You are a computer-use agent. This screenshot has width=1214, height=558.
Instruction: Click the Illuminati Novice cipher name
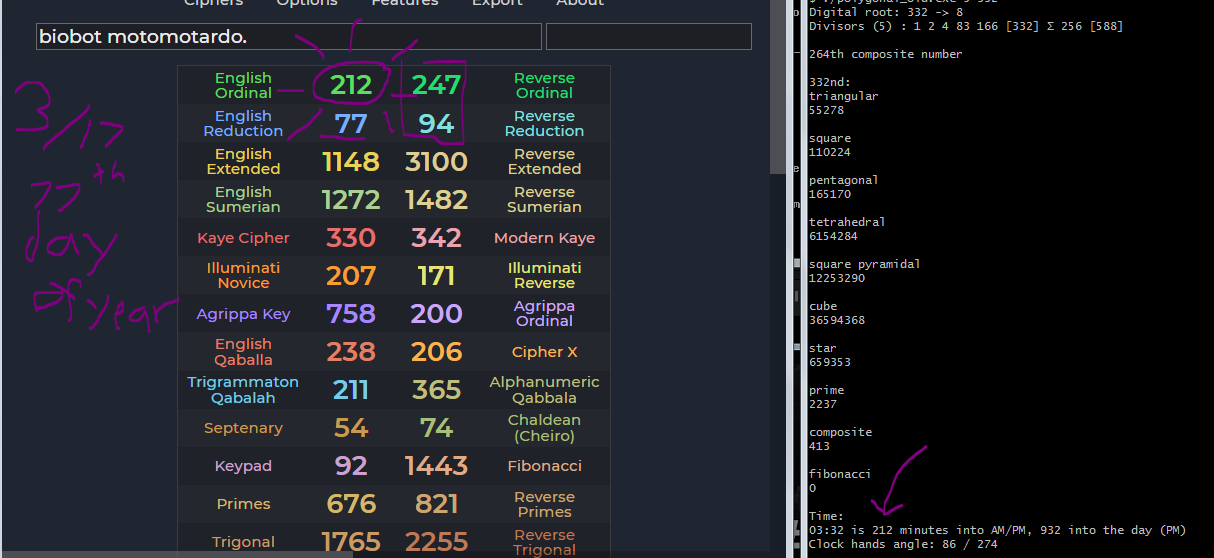tap(243, 275)
